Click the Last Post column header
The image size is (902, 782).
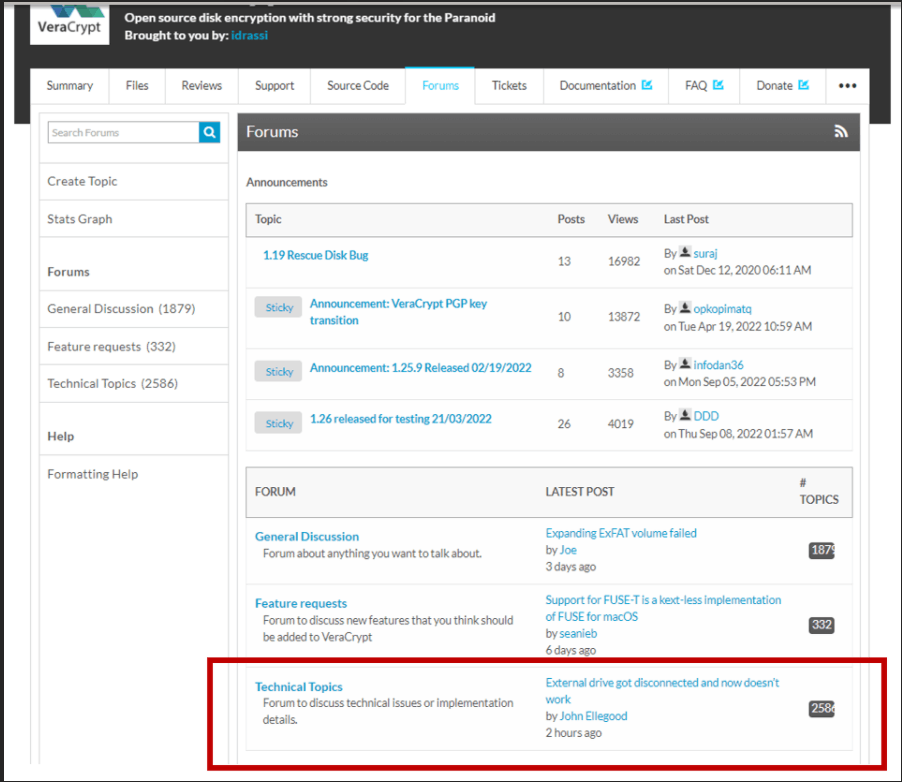(686, 219)
